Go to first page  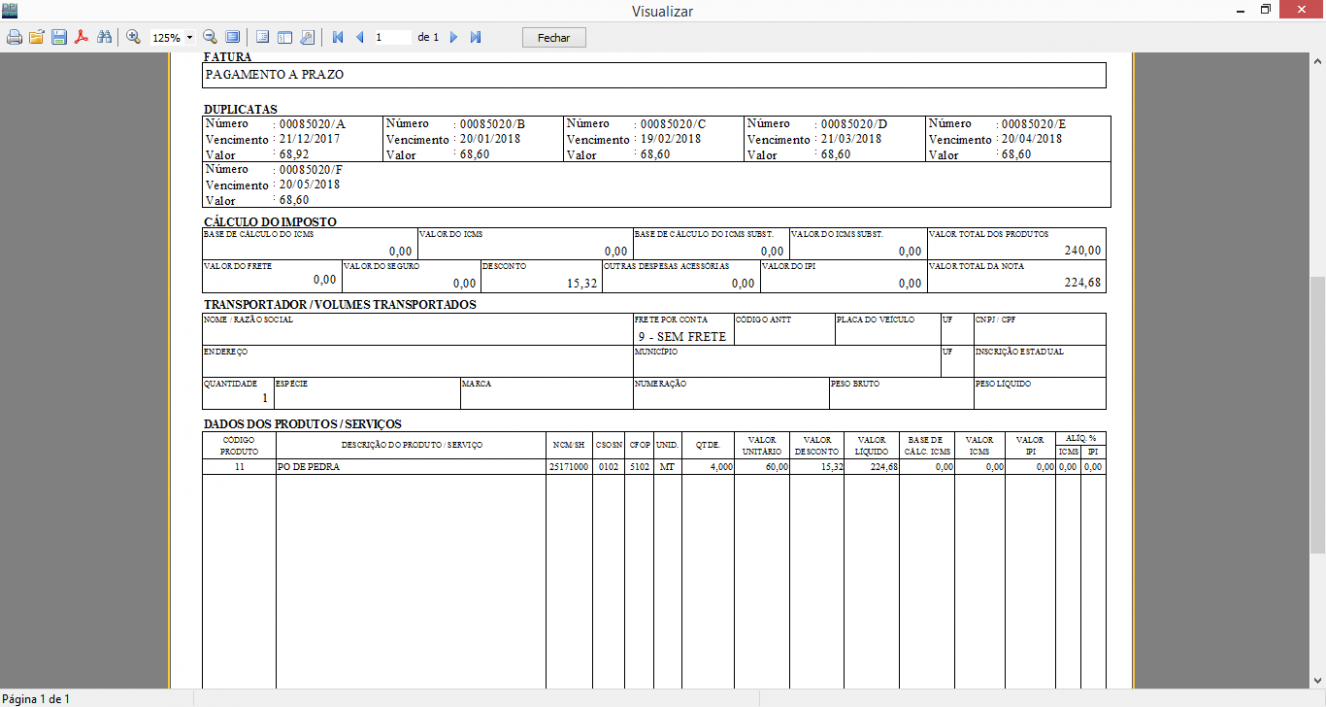coord(338,37)
